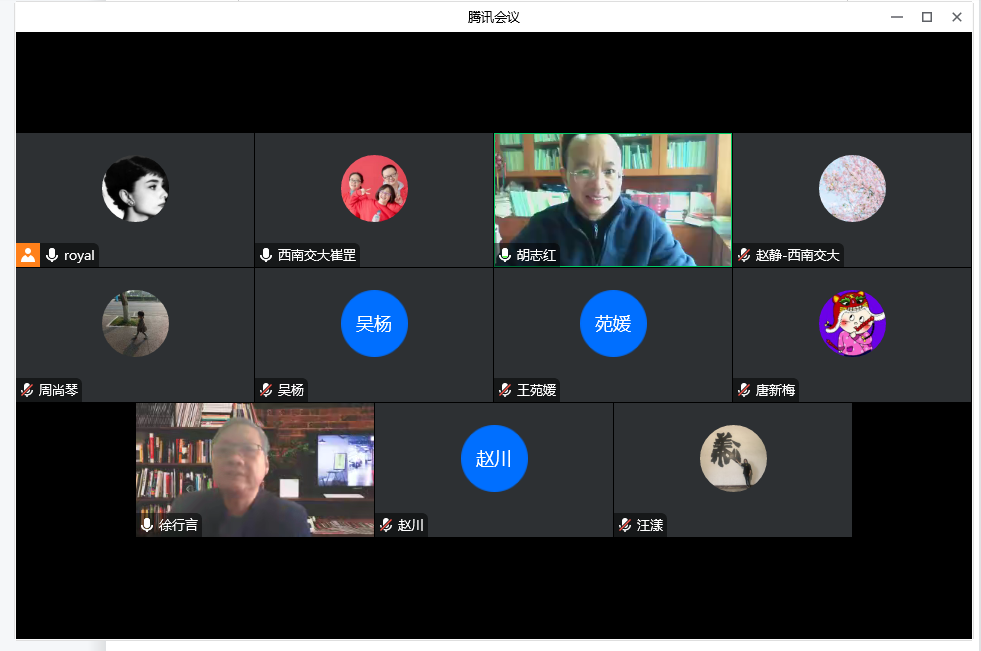Screen dimensions: 981x651
Task: Click the microphone icon beside 徐行言
Action: tap(147, 525)
